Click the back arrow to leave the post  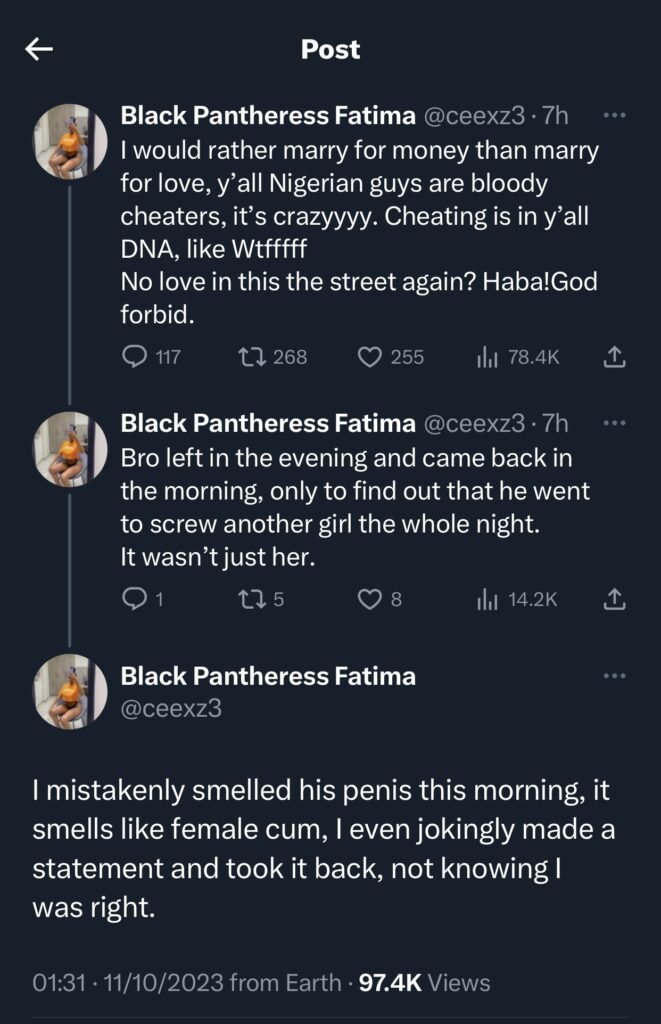tap(38, 49)
